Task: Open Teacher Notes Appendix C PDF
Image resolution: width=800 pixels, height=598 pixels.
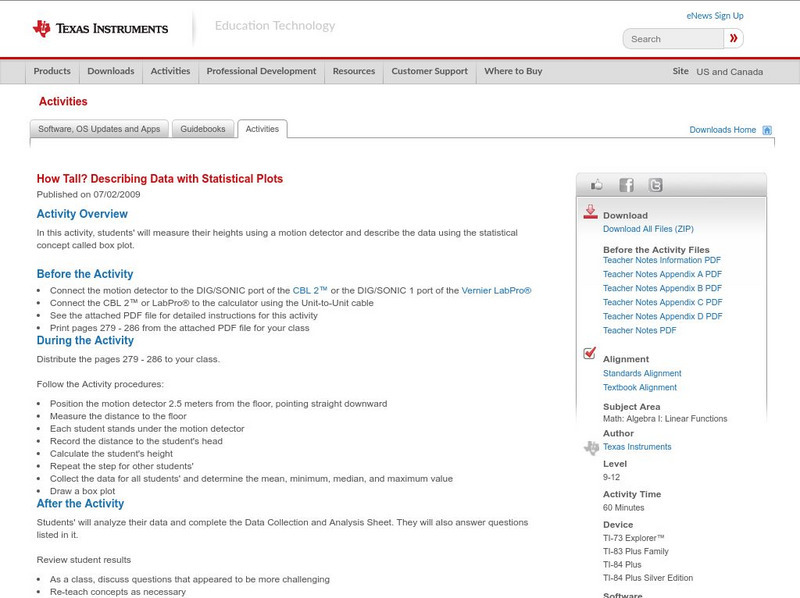Action: pos(662,303)
